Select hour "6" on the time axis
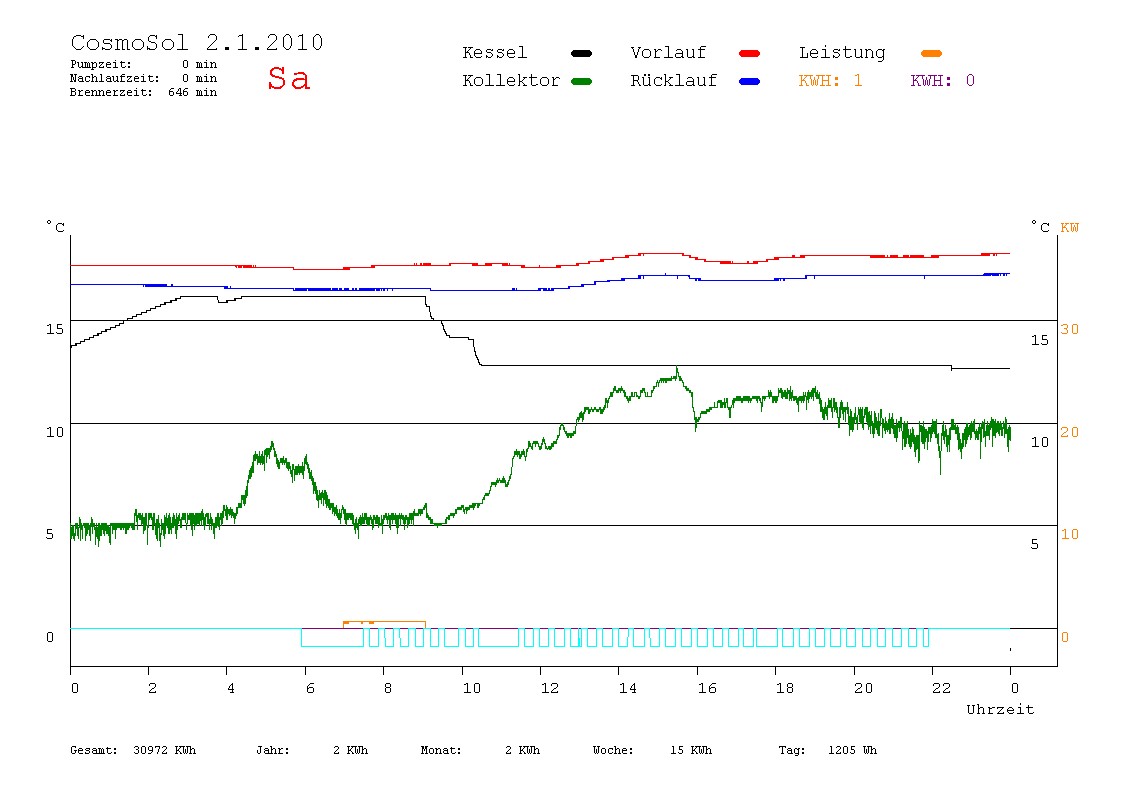The height and width of the screenshot is (812, 1148). coord(310,688)
